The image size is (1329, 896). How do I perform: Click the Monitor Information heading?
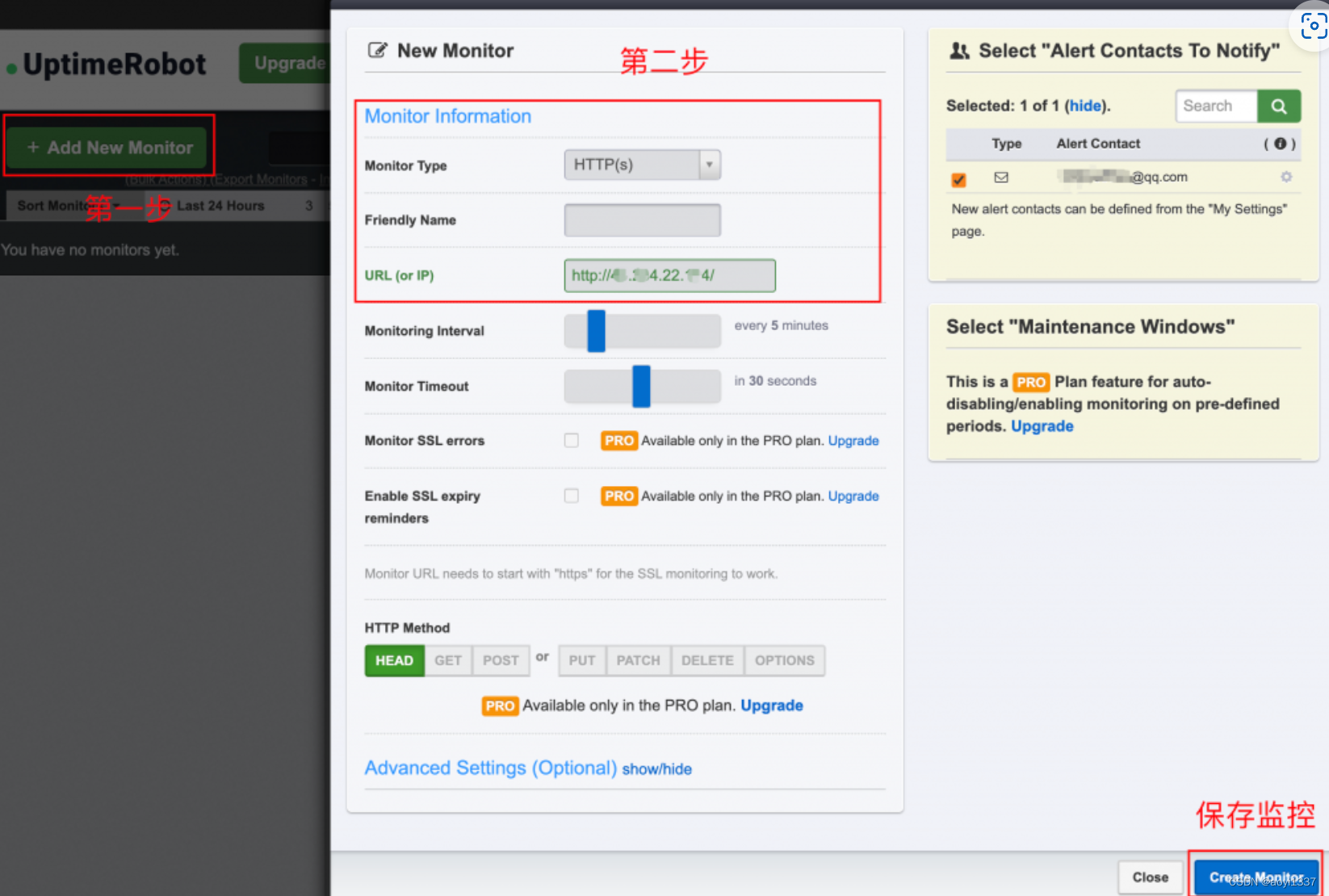coord(448,116)
